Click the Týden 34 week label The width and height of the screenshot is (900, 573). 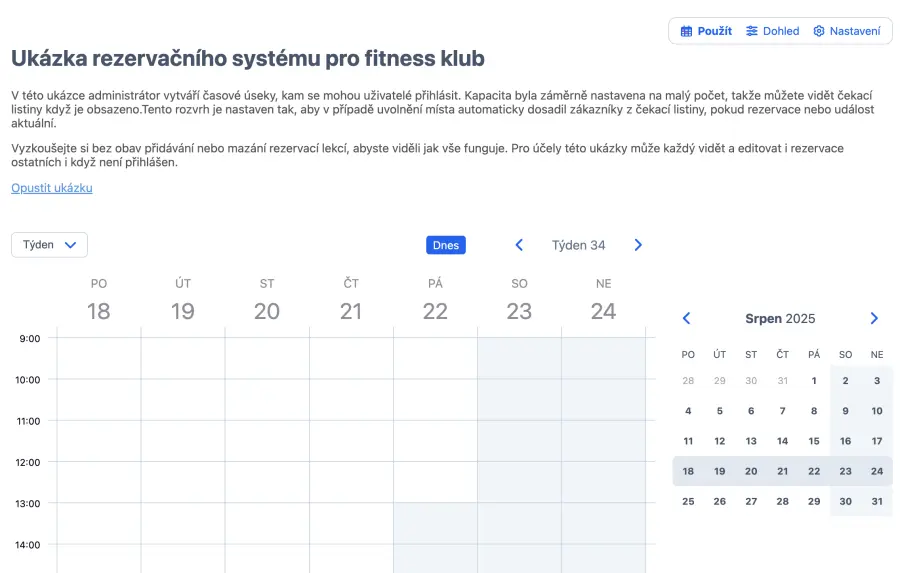pos(578,245)
